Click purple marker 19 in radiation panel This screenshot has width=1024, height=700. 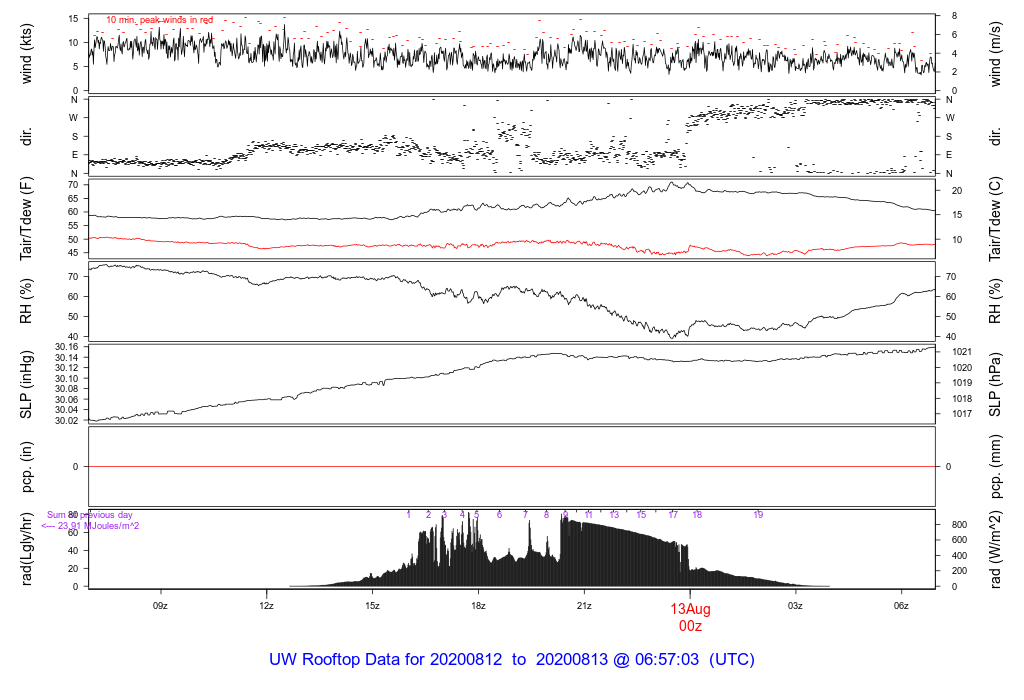(758, 515)
